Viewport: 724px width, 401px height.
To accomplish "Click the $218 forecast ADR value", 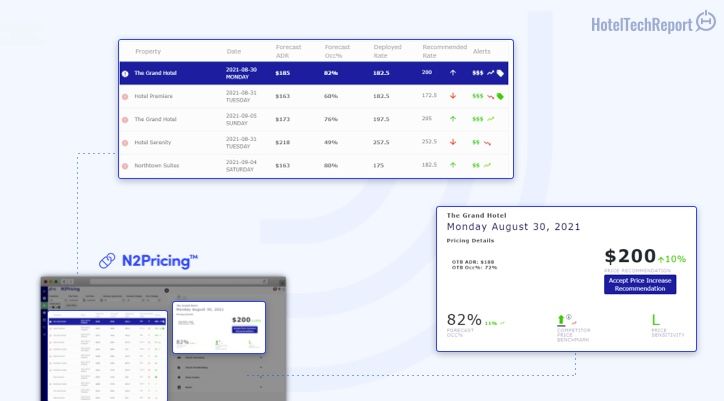I will coord(283,142).
